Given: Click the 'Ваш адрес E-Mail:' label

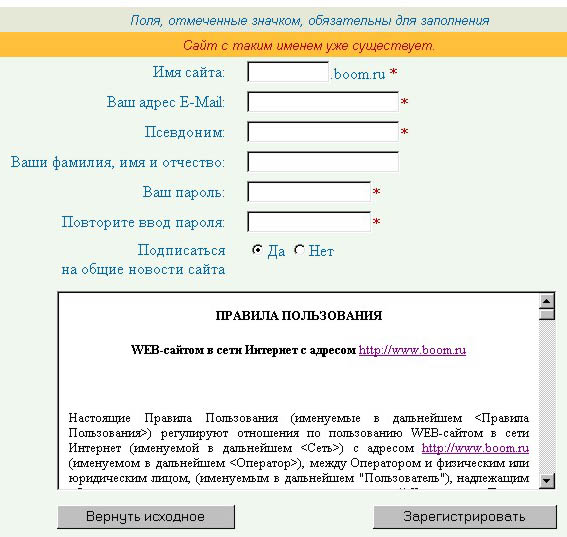Looking at the screenshot, I should (166, 102).
